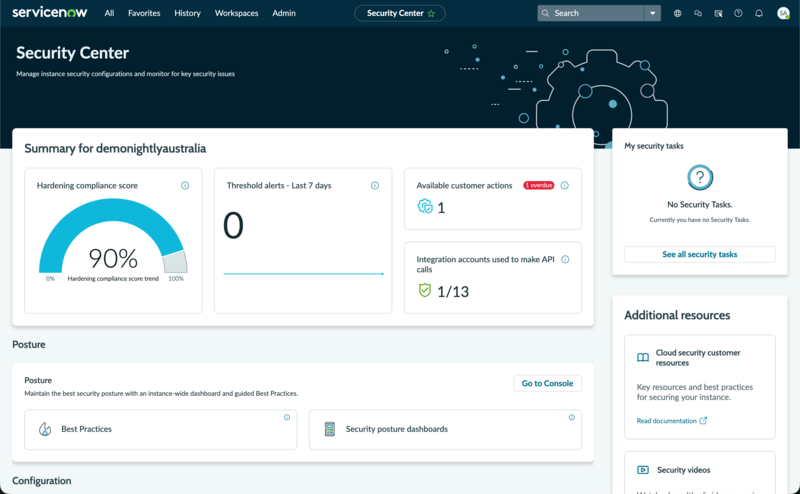
Task: Click the green shield check icon
Action: (424, 290)
